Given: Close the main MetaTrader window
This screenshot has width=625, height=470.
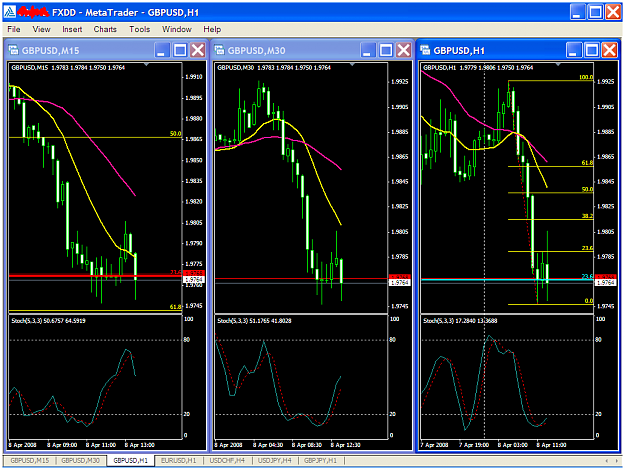Looking at the screenshot, I should coord(613,12).
